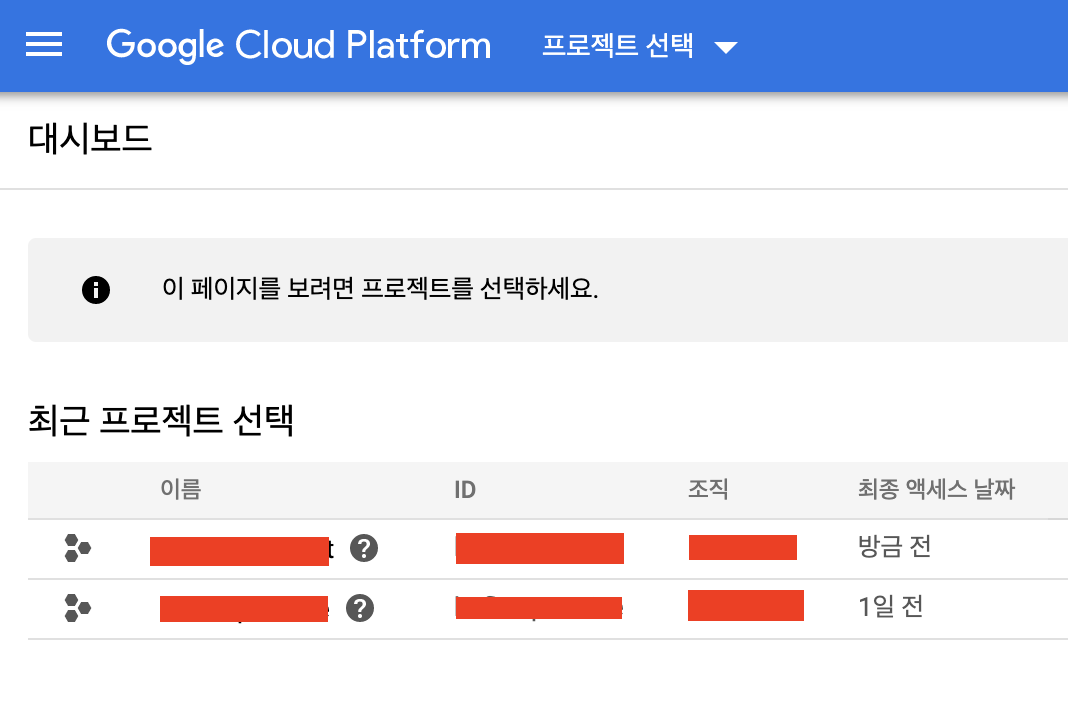Click the project ID cell in 방금 전 row
The height and width of the screenshot is (708, 1068).
point(539,549)
